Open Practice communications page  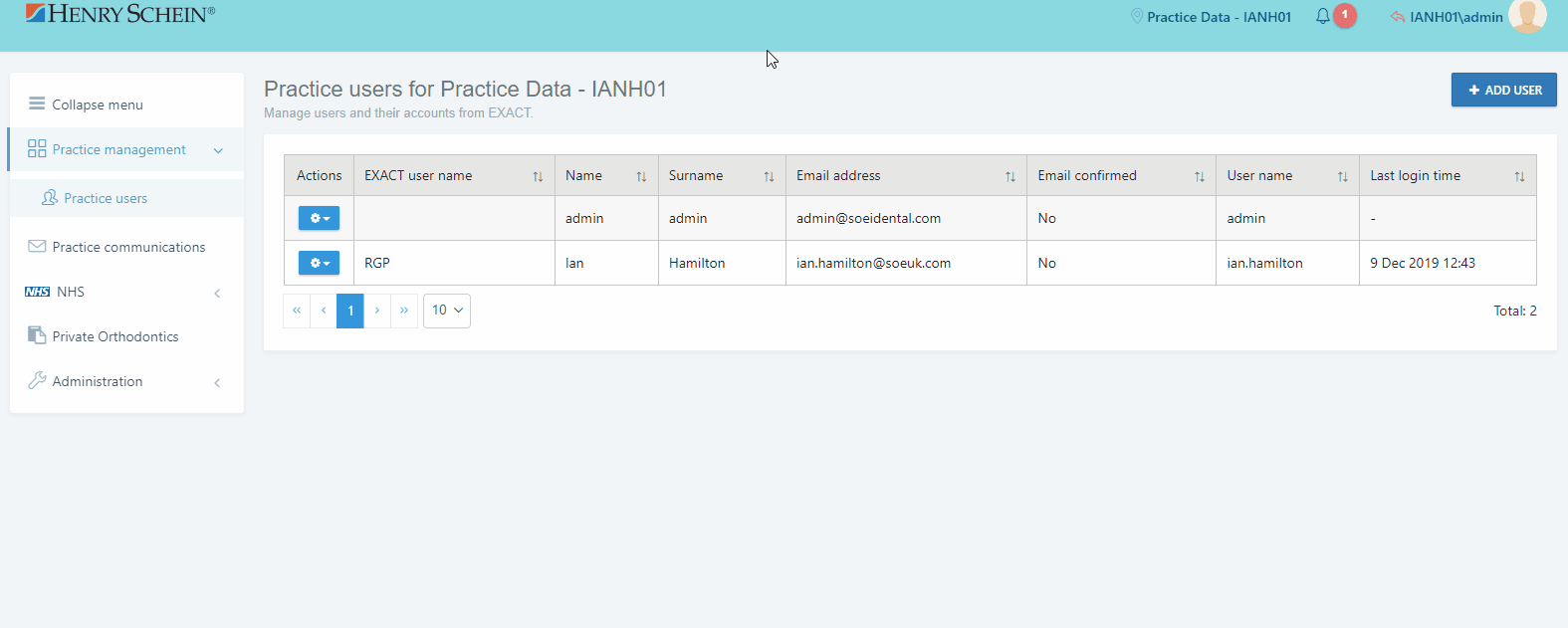tap(126, 247)
